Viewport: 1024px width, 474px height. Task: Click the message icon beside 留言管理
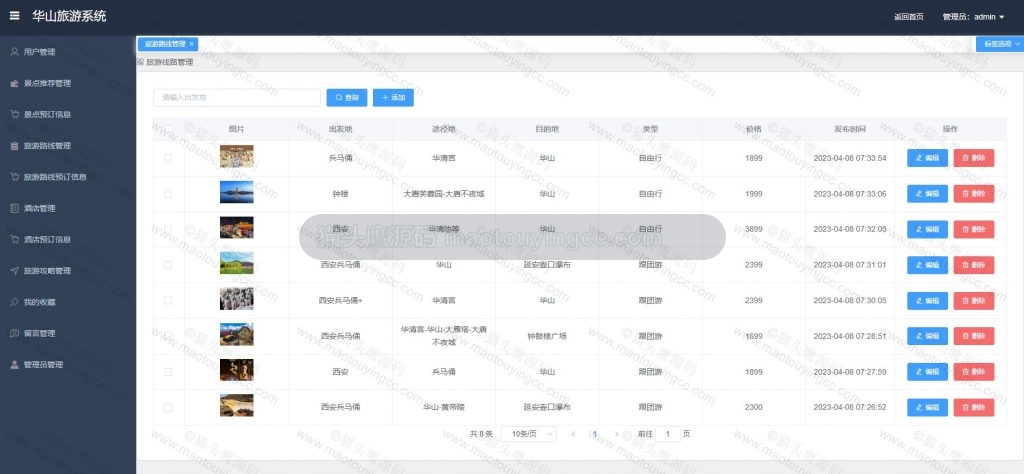click(x=14, y=333)
